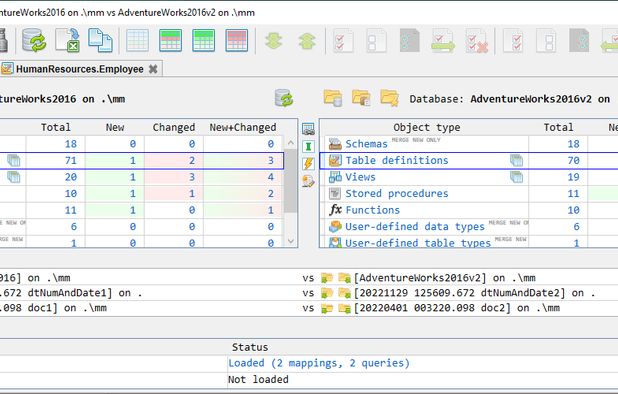Click the Not loaded status text
Viewport: 618px width, 394px height.
(258, 379)
